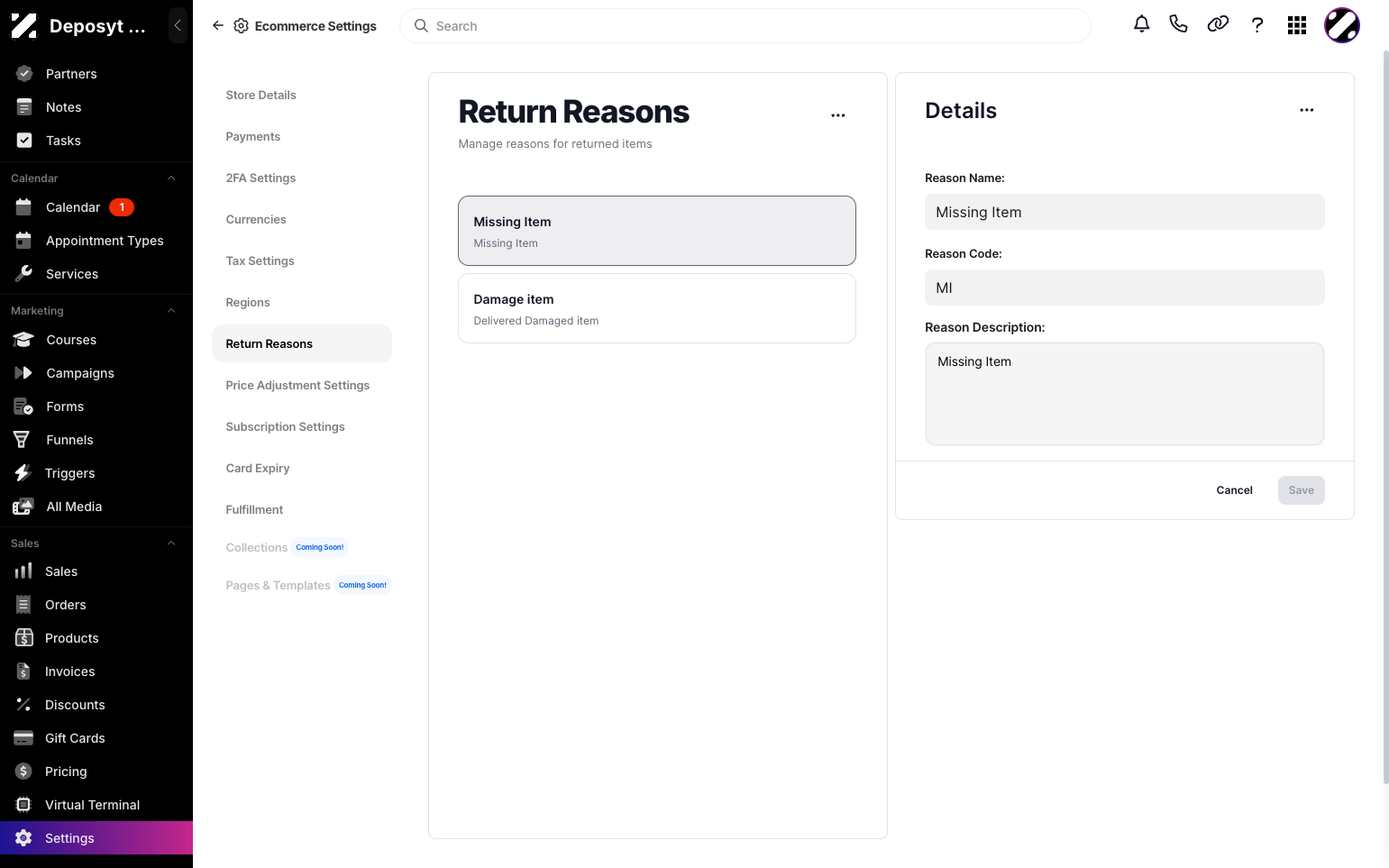This screenshot has height=868, width=1389.
Task: Open Details panel more options menu
Action: [x=1307, y=110]
